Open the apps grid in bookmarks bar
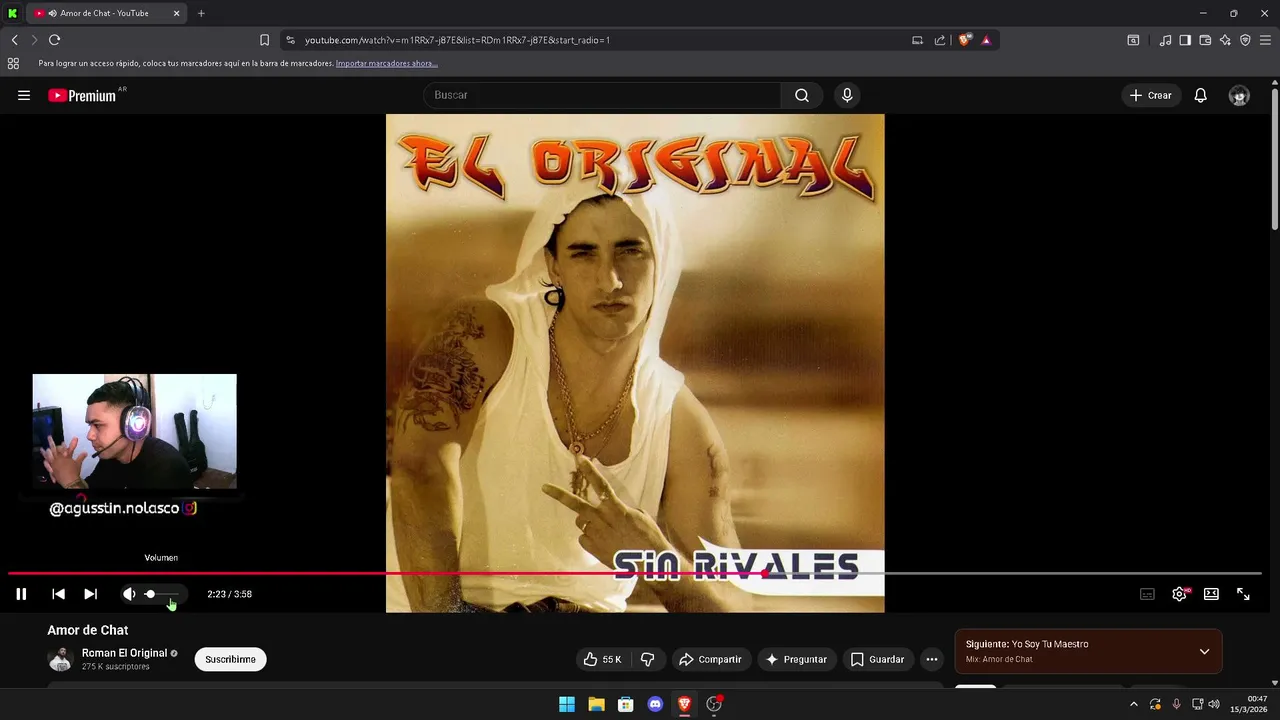This screenshot has height=720, width=1280. (x=13, y=63)
